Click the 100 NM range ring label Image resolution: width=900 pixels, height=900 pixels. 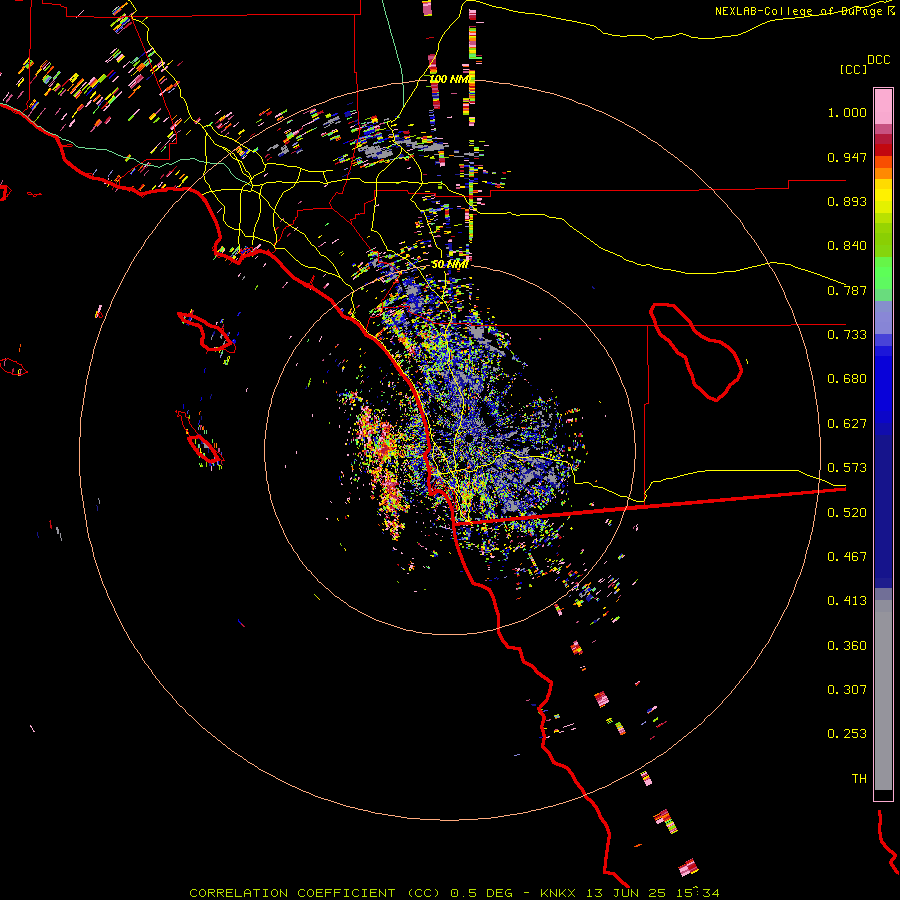point(451,79)
